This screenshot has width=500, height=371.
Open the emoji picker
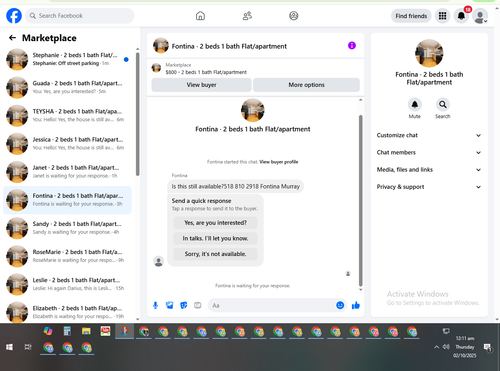(340, 305)
